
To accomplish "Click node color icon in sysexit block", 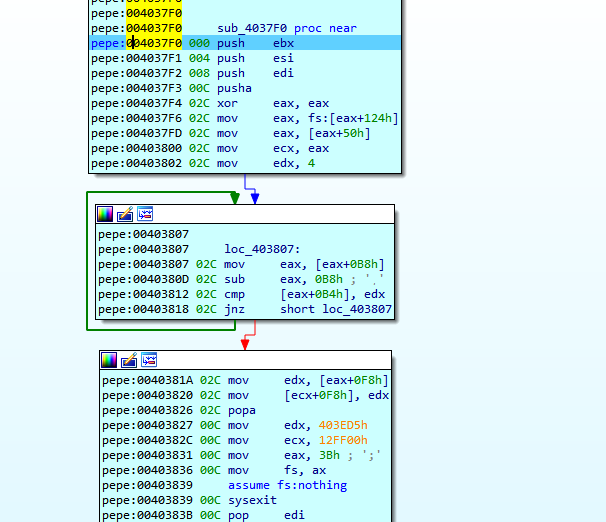I will point(109,360).
